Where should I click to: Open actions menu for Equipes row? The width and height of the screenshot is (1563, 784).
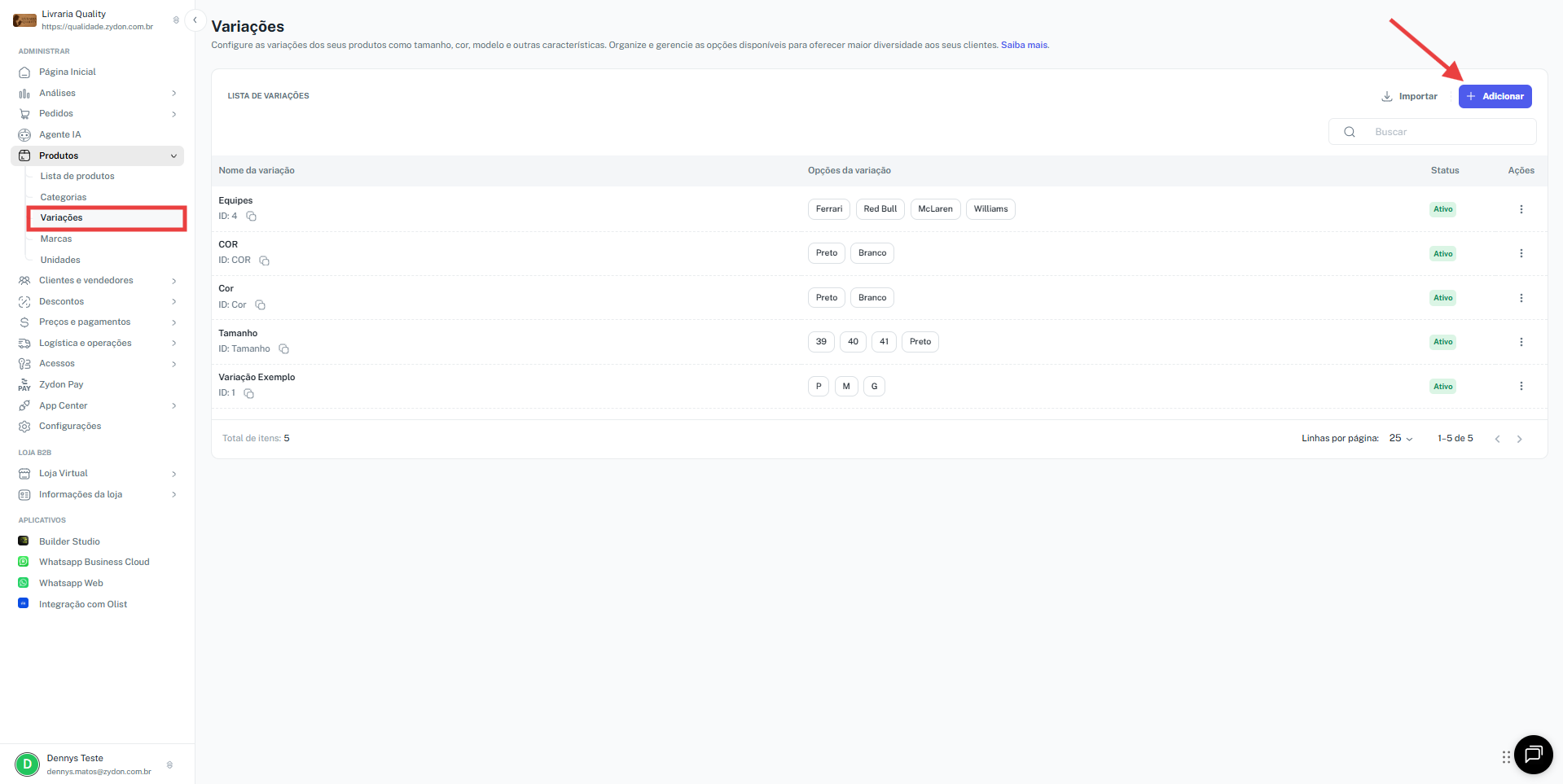(1521, 209)
